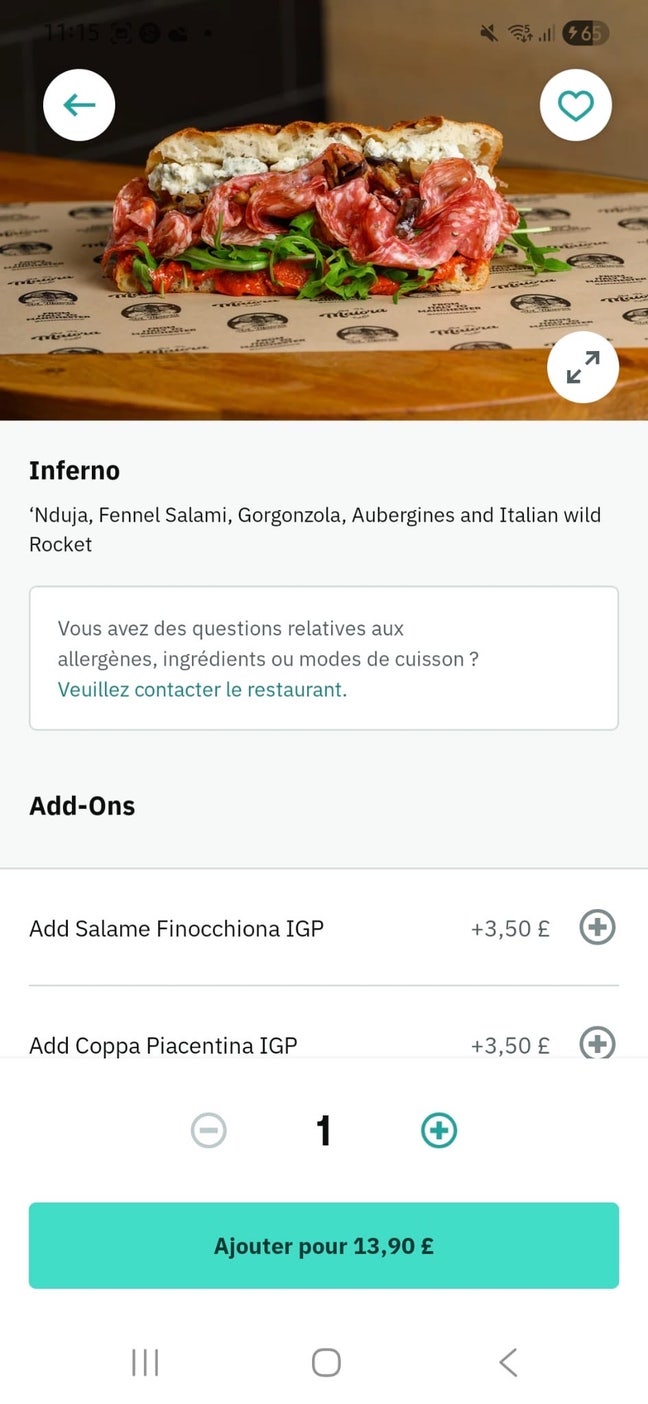
Task: Tap the Inferno item title
Action: pyautogui.click(x=74, y=471)
